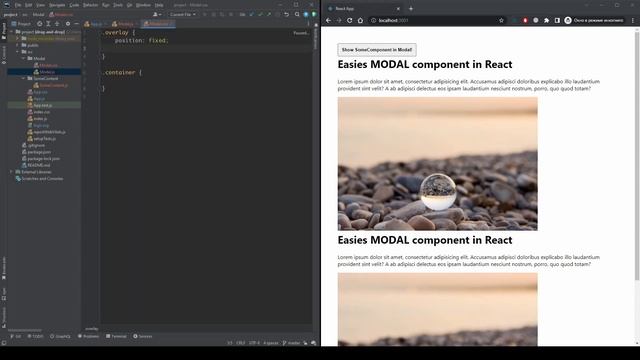Image resolution: width=640 pixels, height=360 pixels.
Task: Click the browser page vertical scrollbar
Action: [637, 155]
